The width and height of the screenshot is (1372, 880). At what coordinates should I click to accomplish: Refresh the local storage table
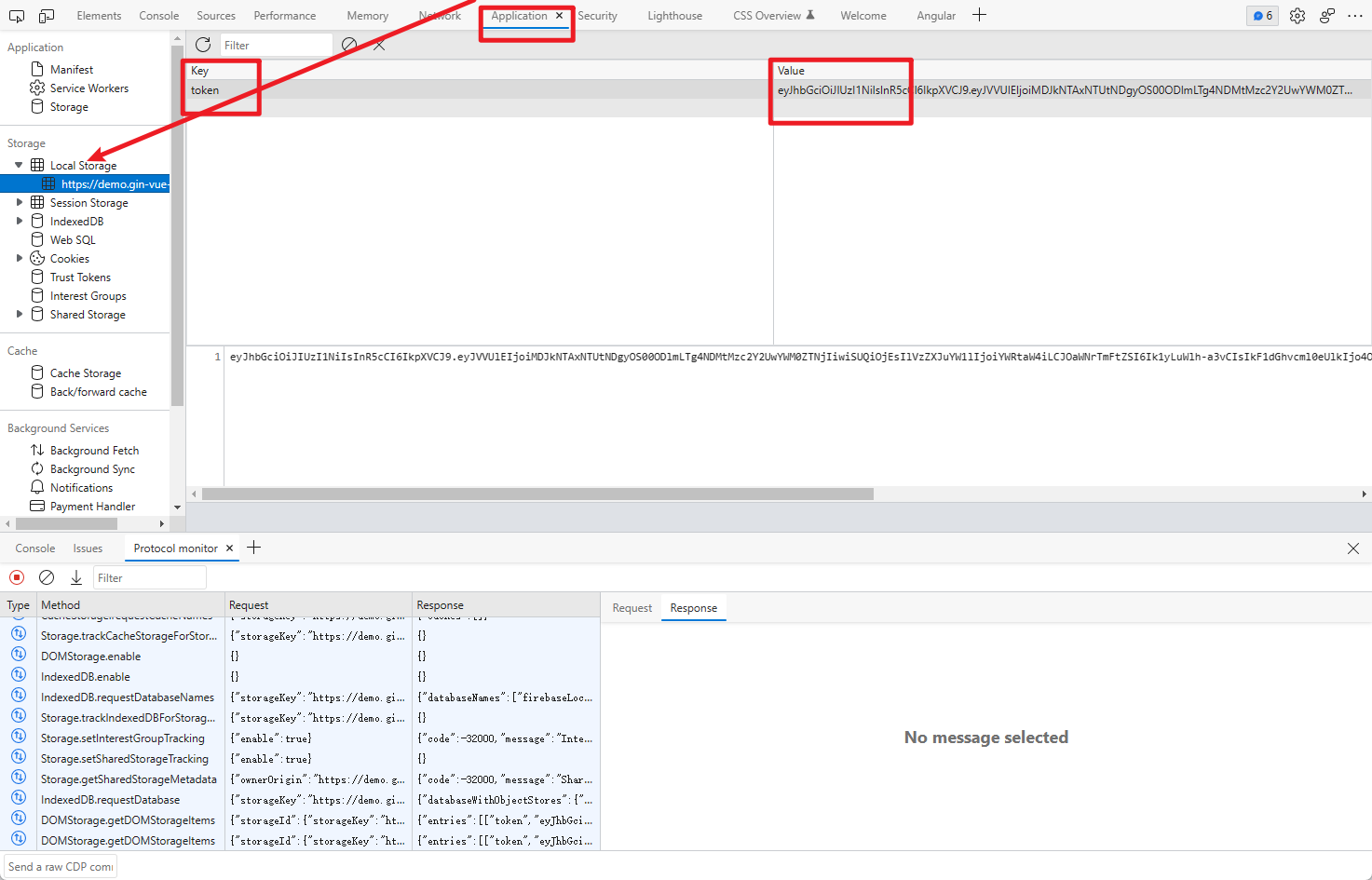pyautogui.click(x=203, y=45)
